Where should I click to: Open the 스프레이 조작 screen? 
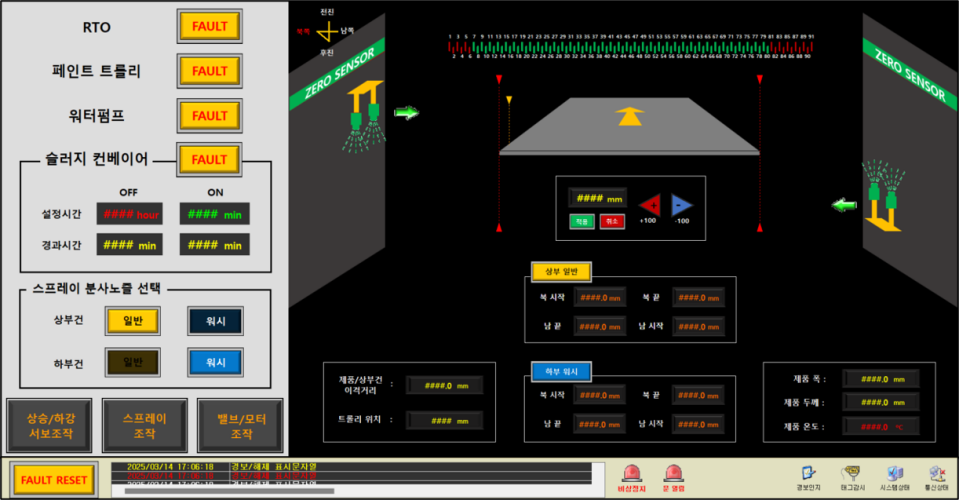(x=144, y=426)
